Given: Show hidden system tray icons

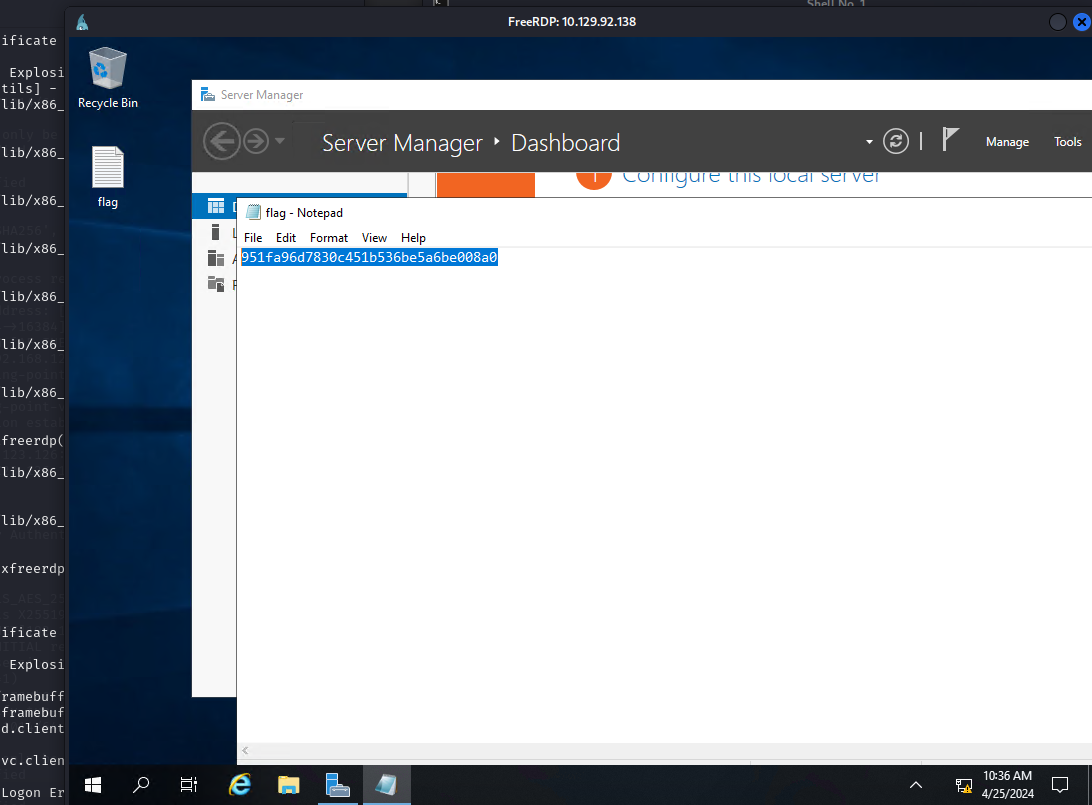Looking at the screenshot, I should pos(916,786).
